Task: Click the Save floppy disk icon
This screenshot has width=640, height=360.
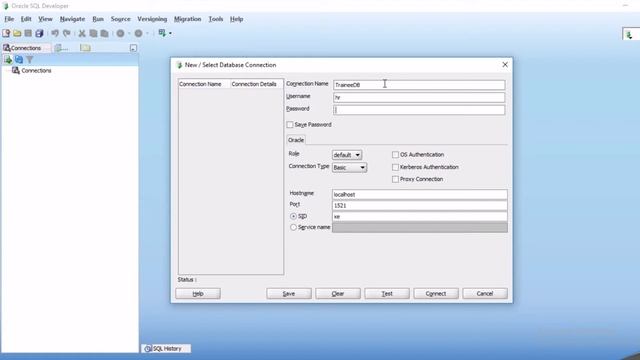Action: point(28,33)
